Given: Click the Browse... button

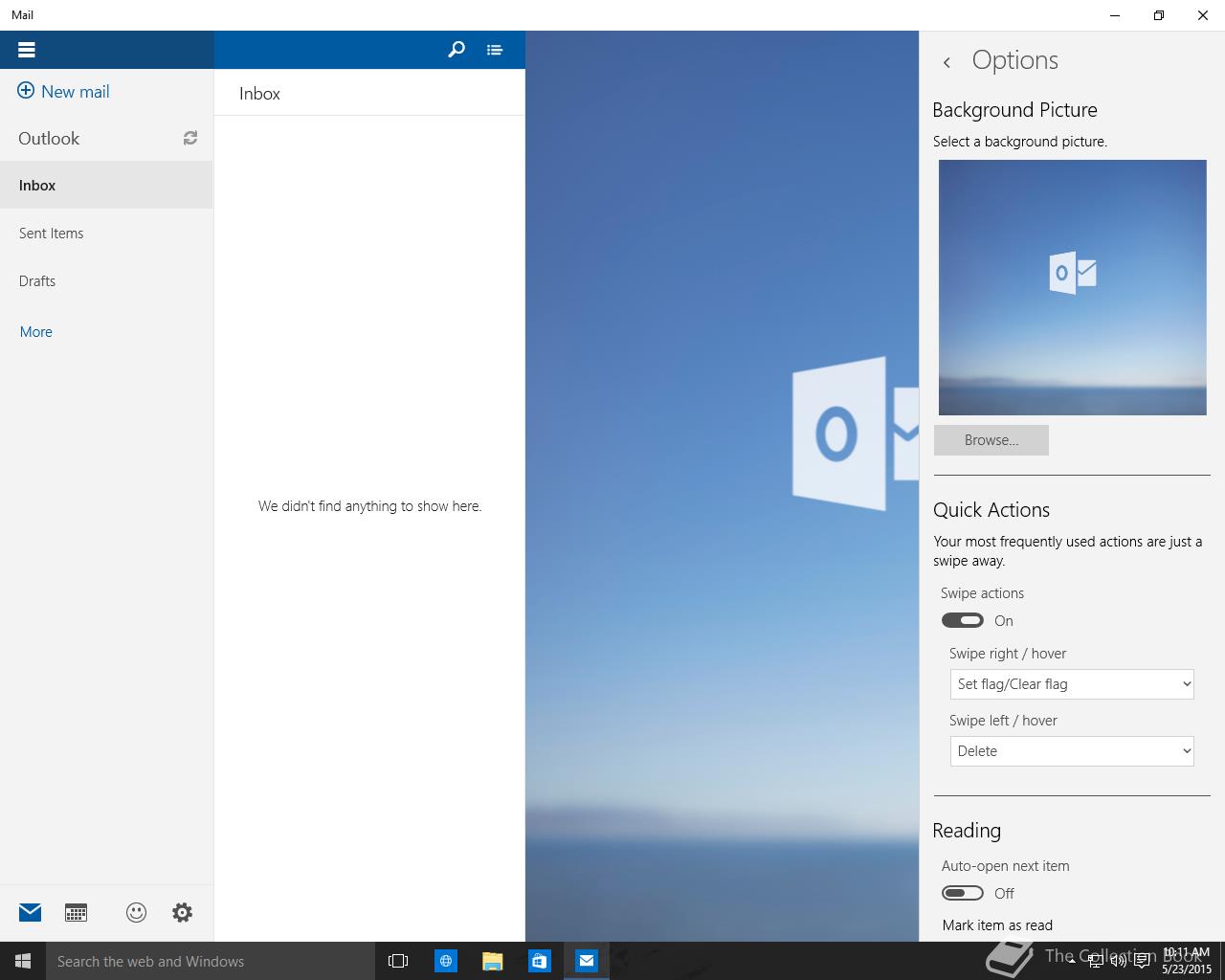Looking at the screenshot, I should coord(991,440).
